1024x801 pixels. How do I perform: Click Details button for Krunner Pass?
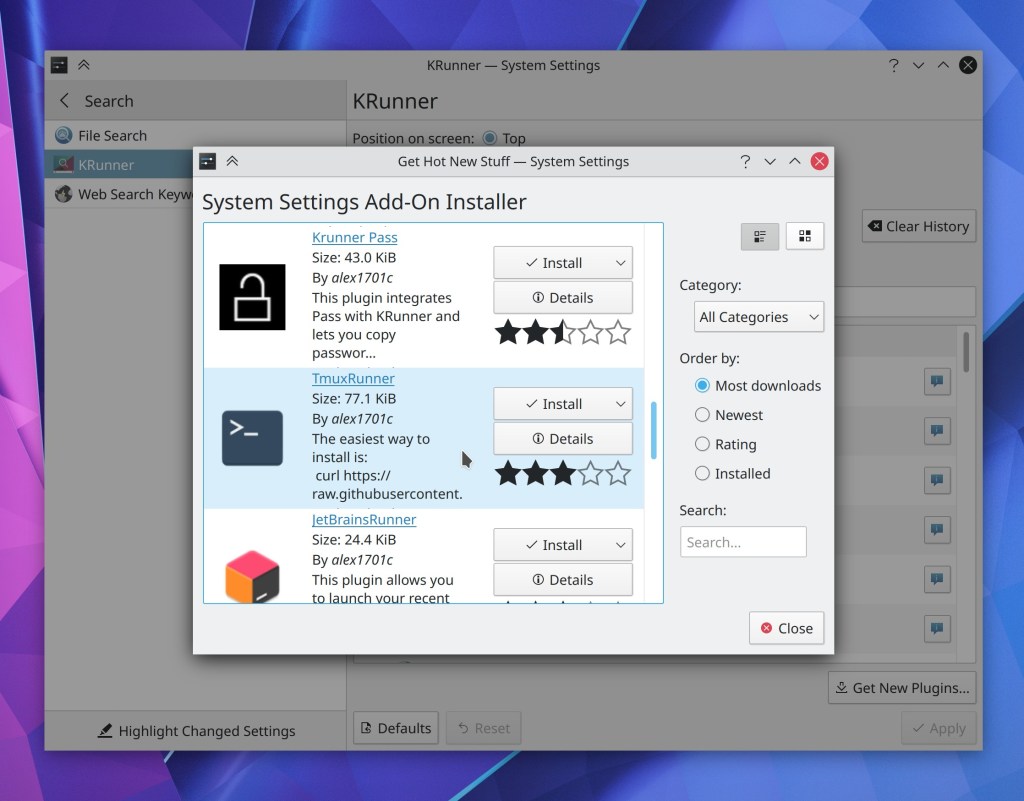tap(563, 298)
